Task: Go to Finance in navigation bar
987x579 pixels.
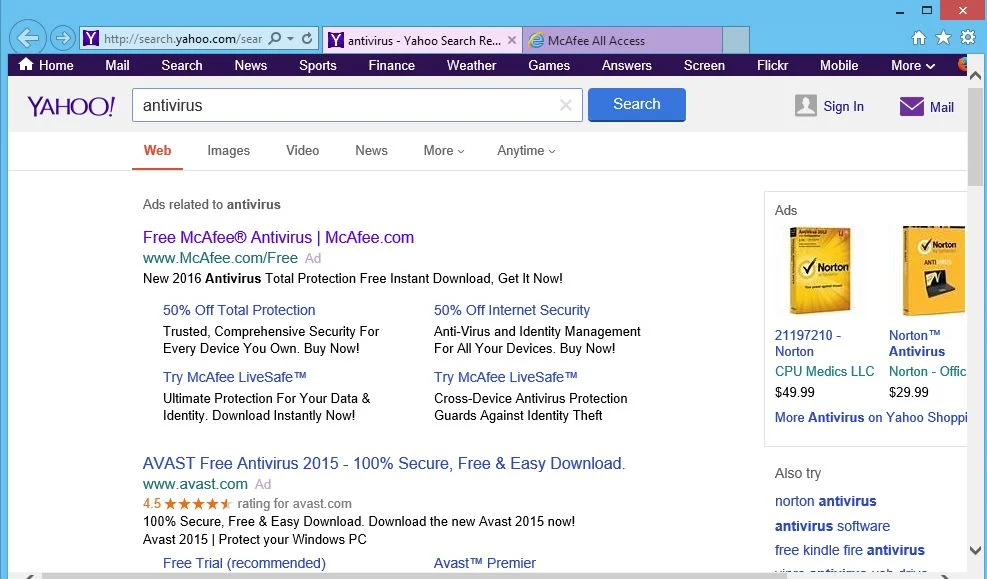Action: [392, 65]
